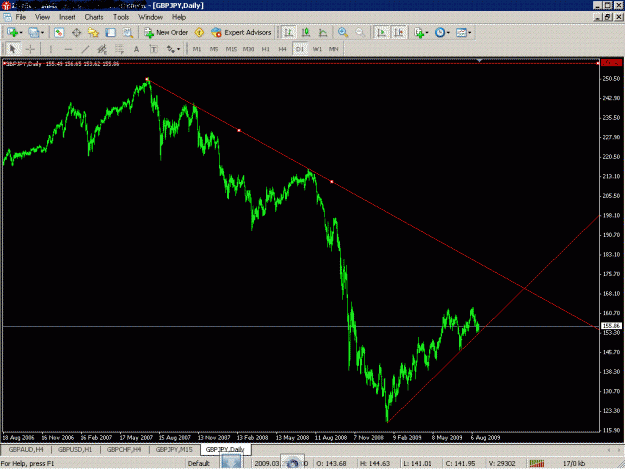Viewport: 625px width, 469px height.
Task: Switch to the GBPJPY,M15 chart tab
Action: (174, 449)
